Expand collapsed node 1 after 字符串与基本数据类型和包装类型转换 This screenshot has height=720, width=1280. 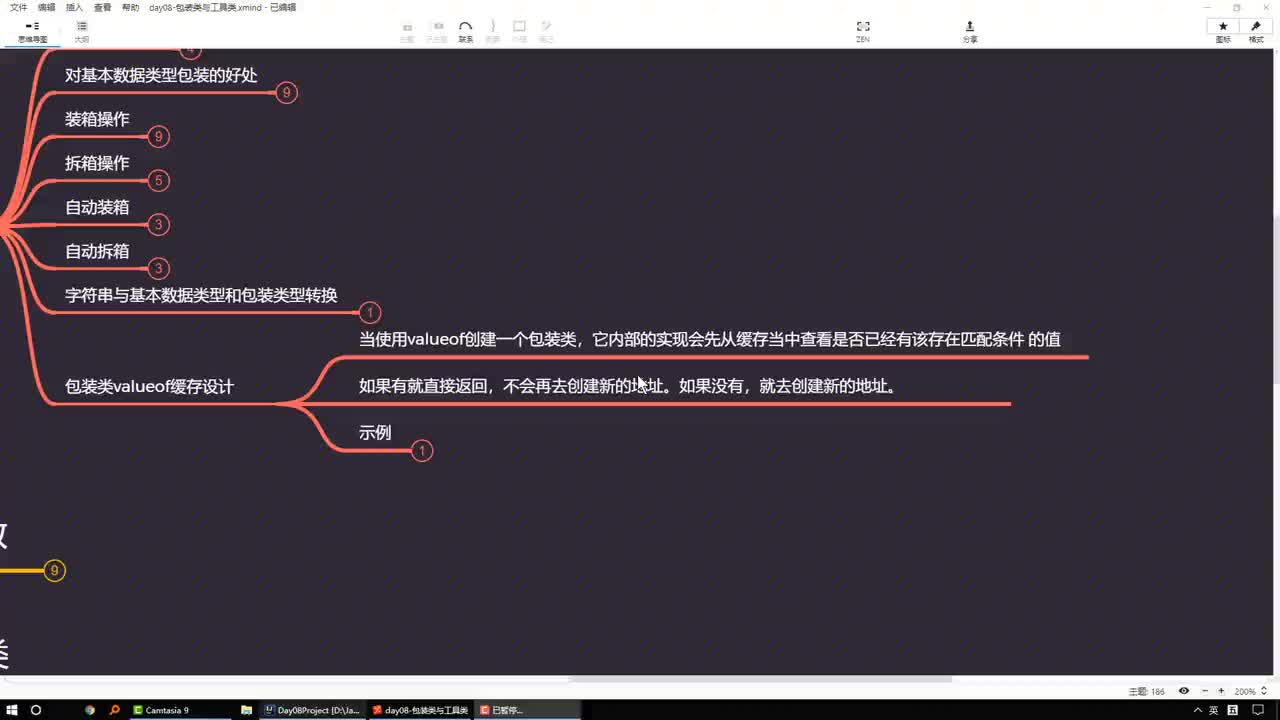tap(370, 313)
